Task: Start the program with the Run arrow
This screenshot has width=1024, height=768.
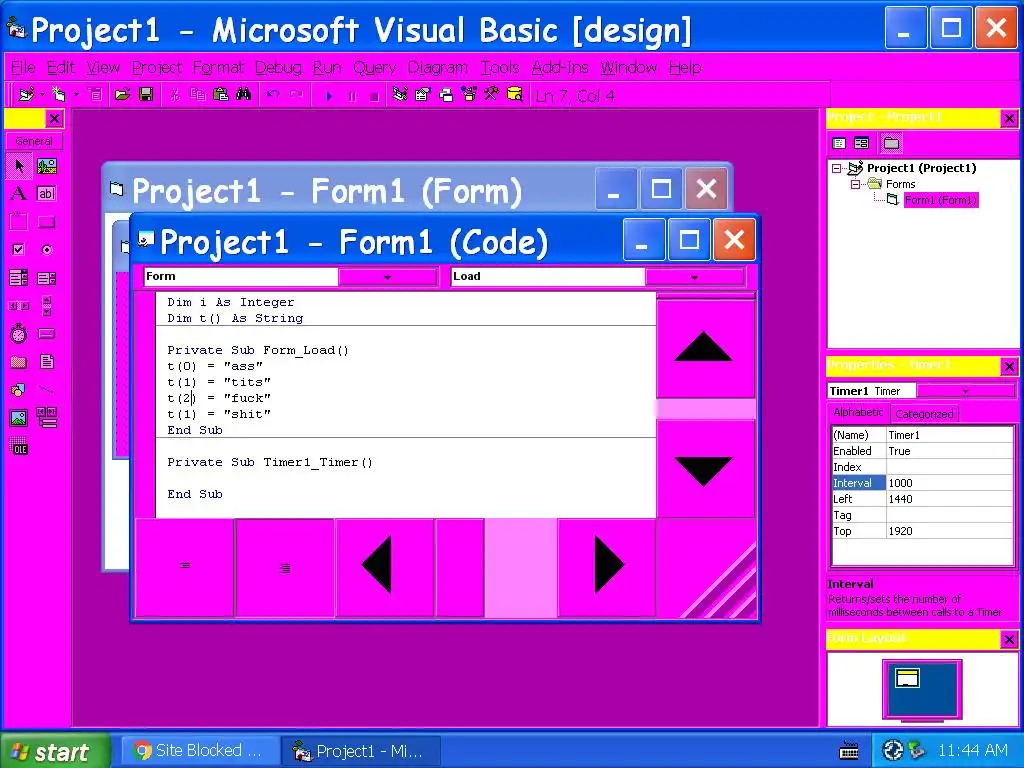Action: (329, 96)
